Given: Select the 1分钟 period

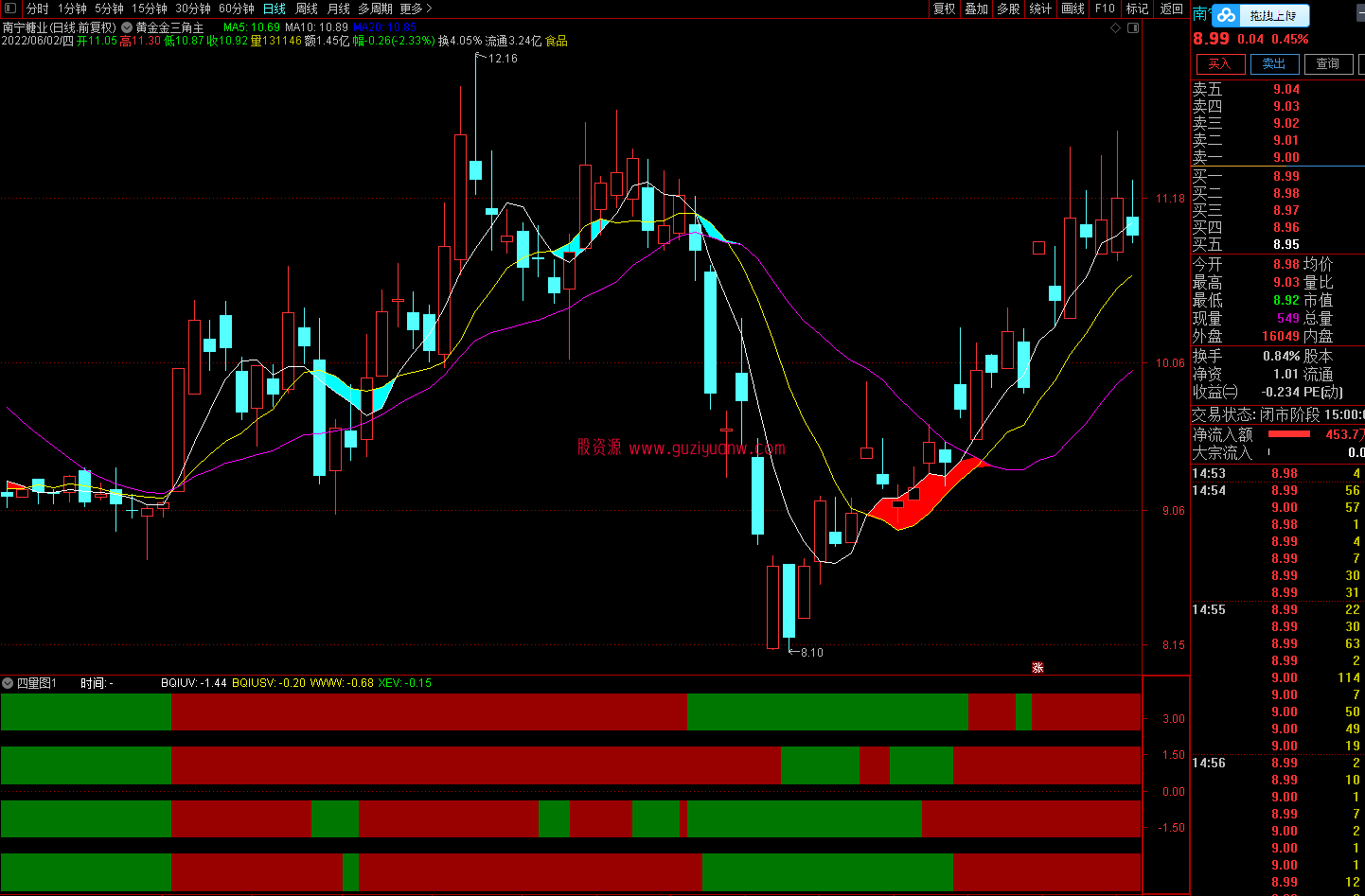Looking at the screenshot, I should (x=72, y=9).
